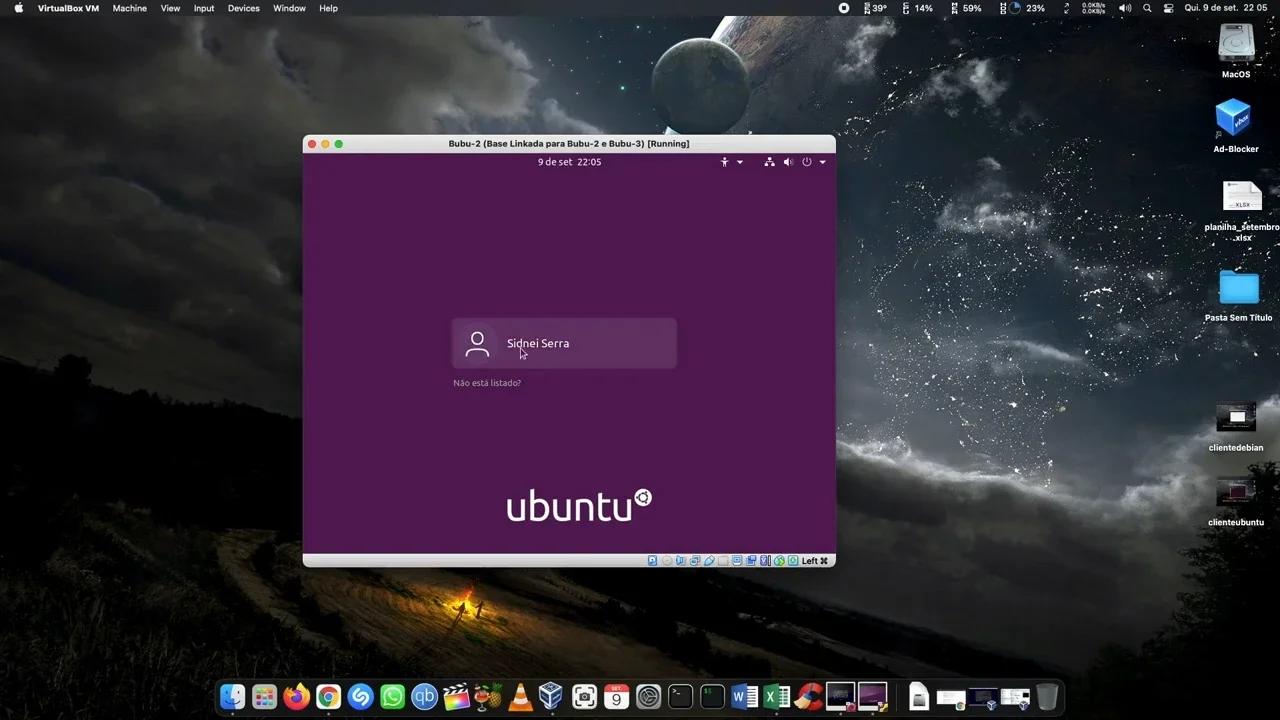Click the menu bar date and time
Screen dimensions: 1280x720
point(1225,8)
